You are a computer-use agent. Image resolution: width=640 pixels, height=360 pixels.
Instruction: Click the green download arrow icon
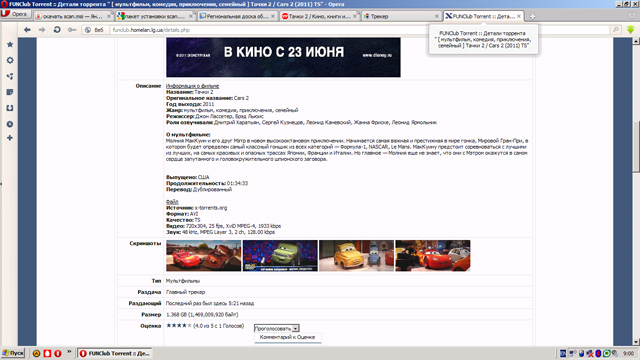(631, 29)
